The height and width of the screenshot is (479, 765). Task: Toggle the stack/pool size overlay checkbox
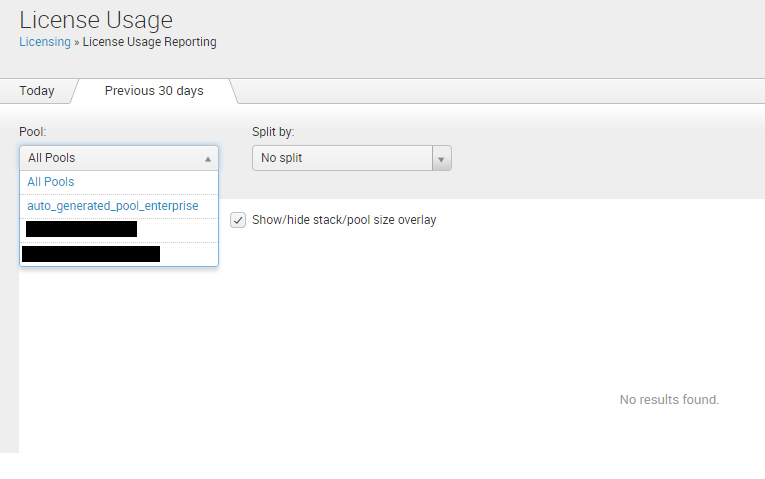238,220
